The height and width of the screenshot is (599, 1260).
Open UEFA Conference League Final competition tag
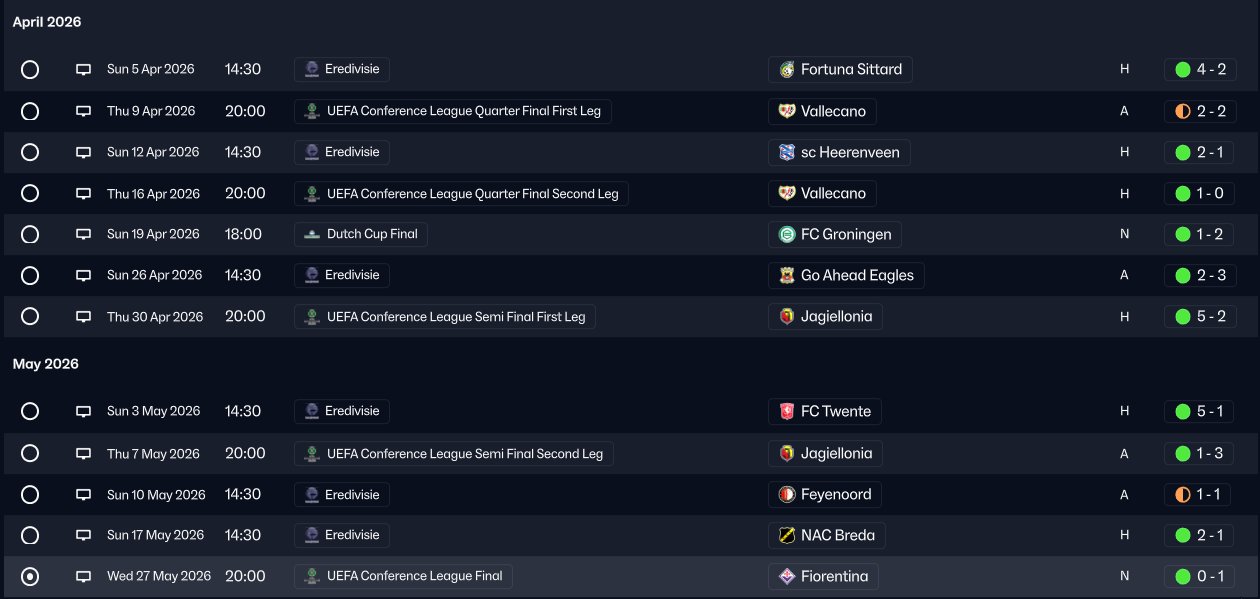click(404, 577)
